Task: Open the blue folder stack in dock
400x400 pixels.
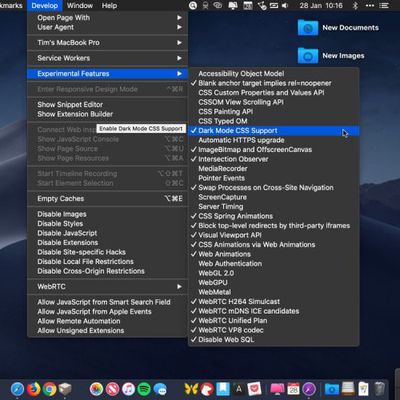Action: pos(332,389)
